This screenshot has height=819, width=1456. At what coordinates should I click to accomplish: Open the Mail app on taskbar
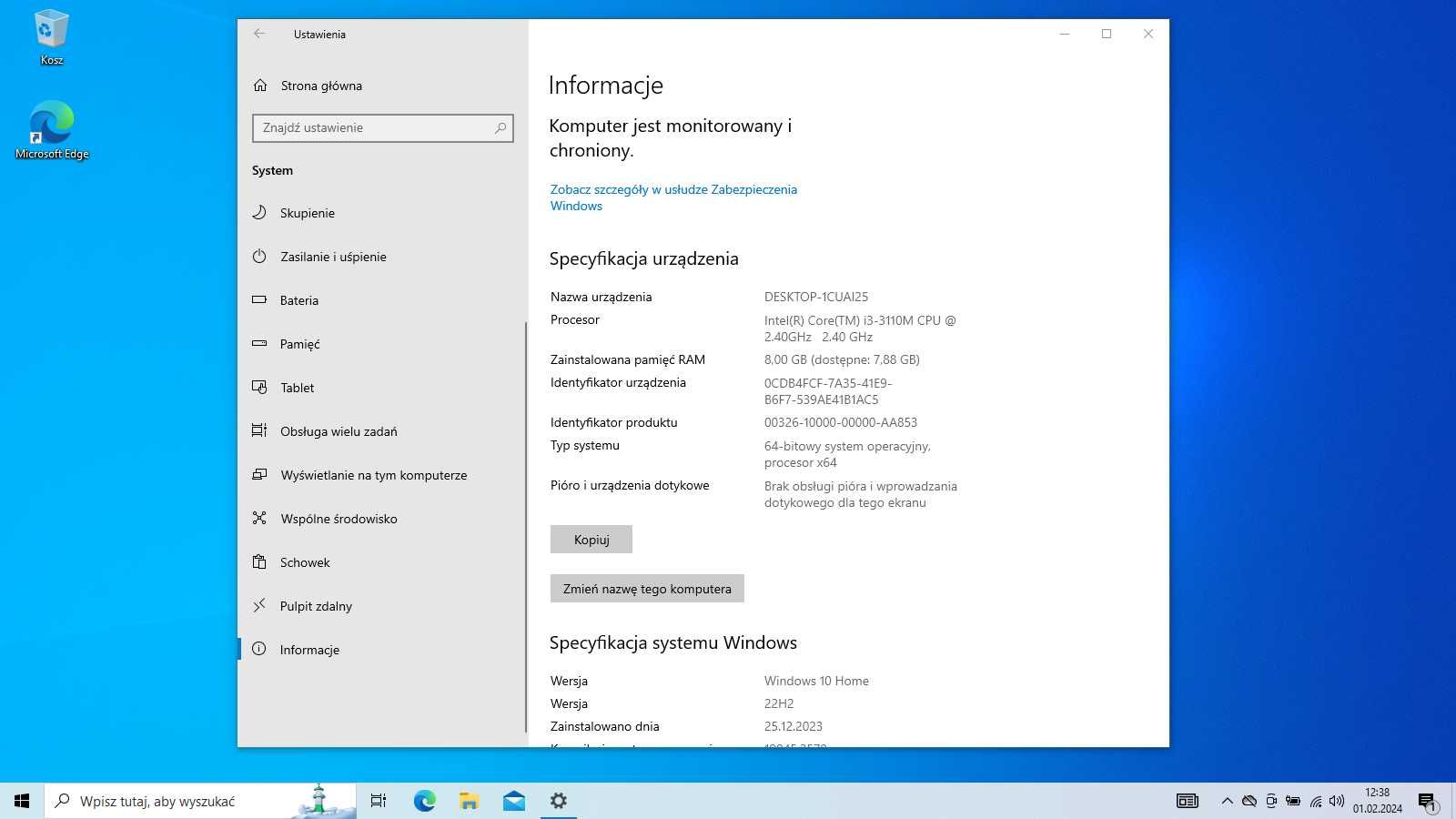point(513,801)
